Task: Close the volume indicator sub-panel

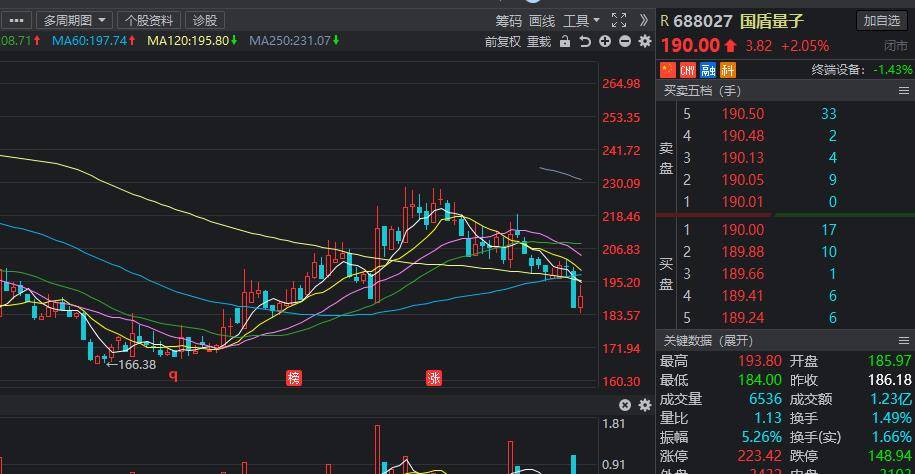Action: (x=625, y=405)
